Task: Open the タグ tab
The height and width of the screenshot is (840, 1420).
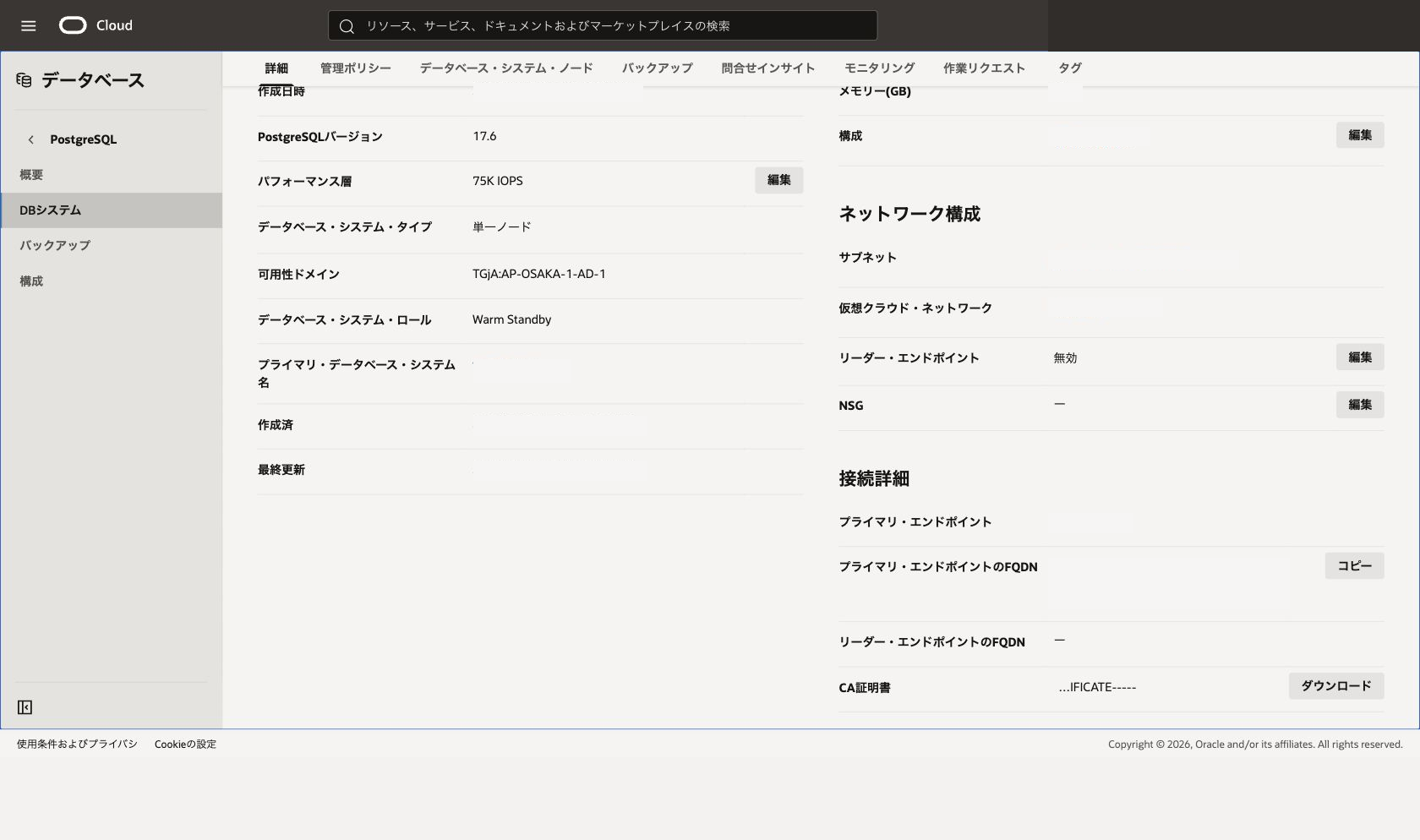Action: pos(1070,68)
